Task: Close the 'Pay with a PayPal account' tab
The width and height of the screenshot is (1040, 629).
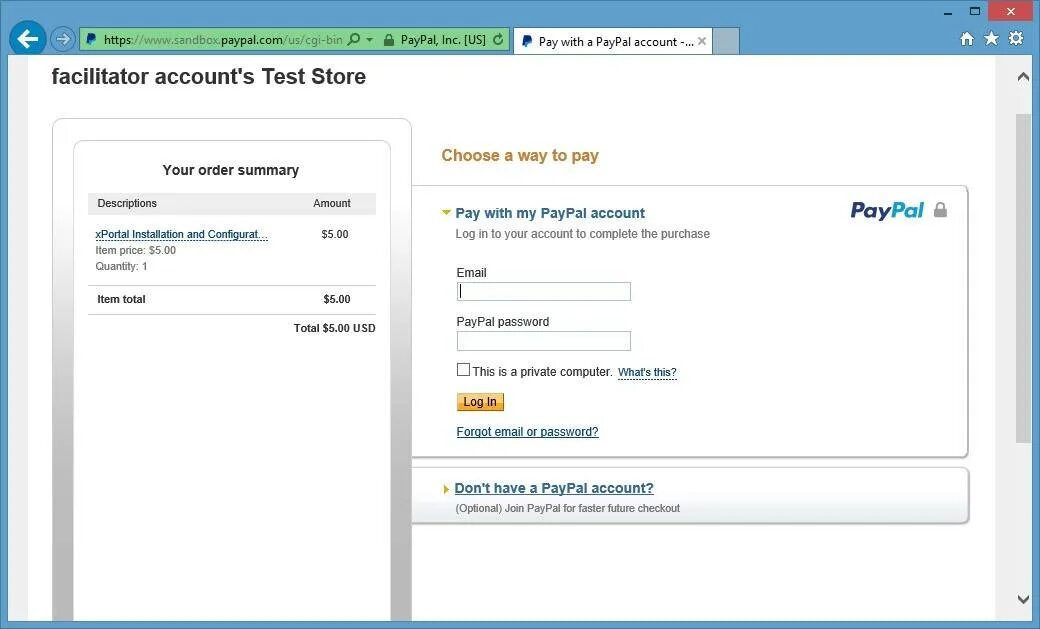Action: click(702, 41)
